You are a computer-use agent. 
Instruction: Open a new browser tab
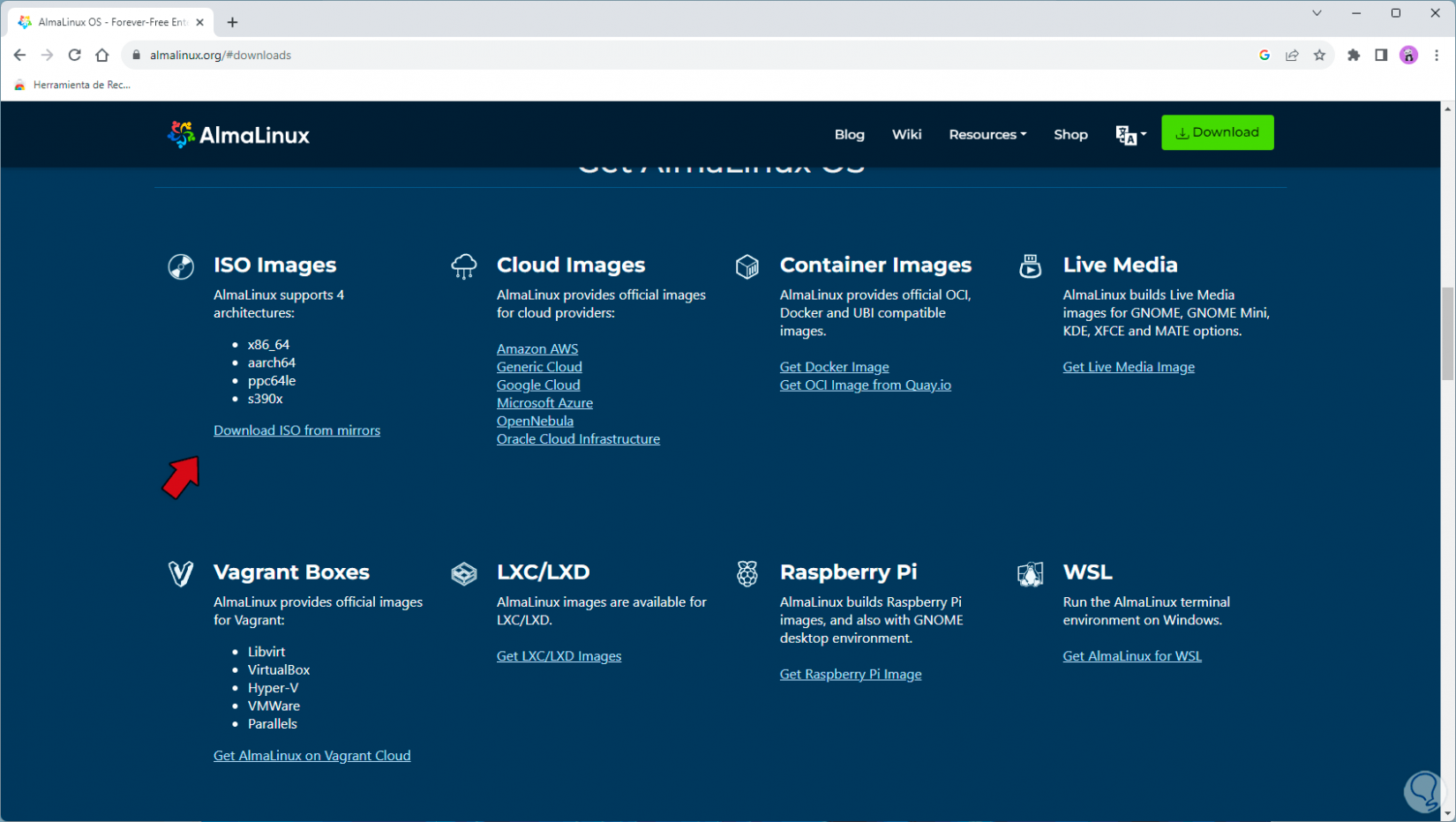[x=233, y=22]
